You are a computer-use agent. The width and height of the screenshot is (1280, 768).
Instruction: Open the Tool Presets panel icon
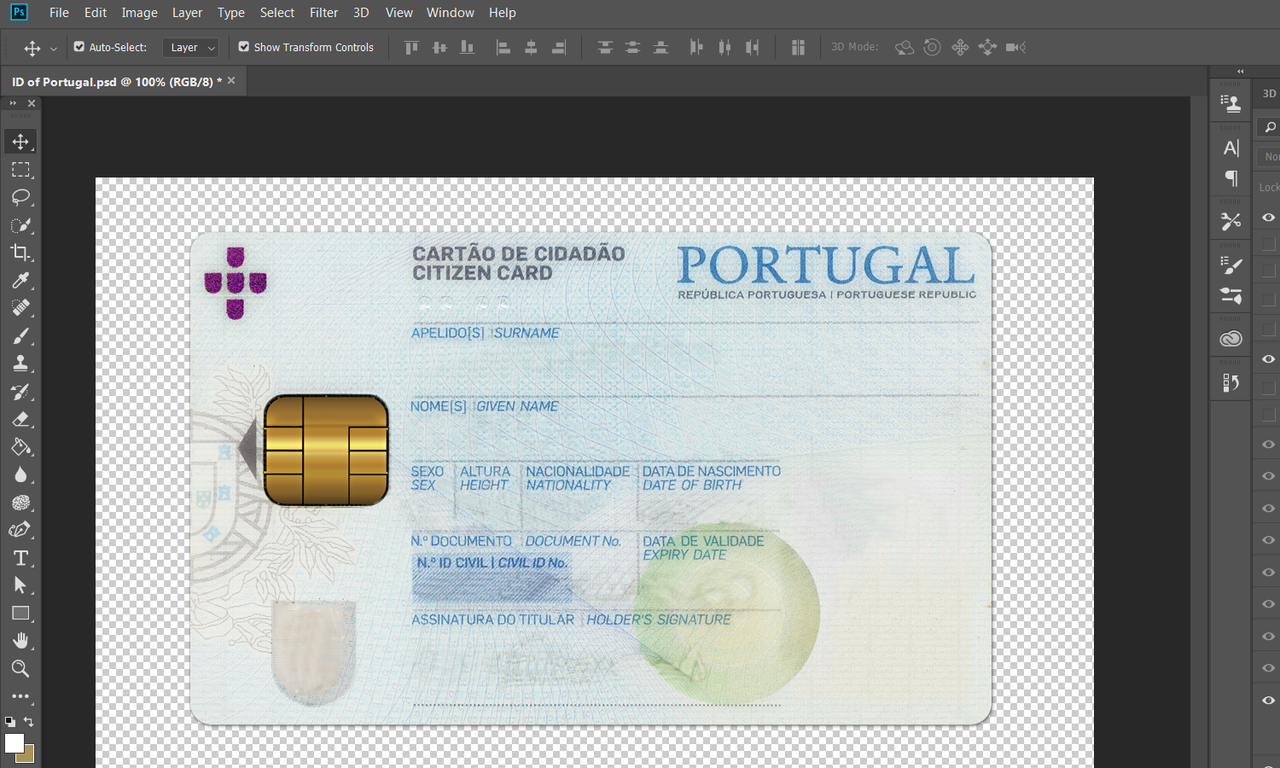[x=1231, y=221]
